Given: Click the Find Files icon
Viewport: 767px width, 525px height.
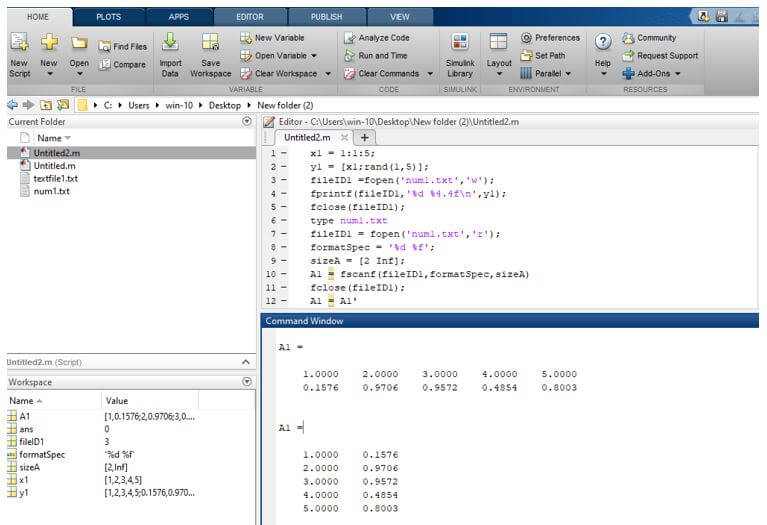Looking at the screenshot, I should (x=122, y=46).
